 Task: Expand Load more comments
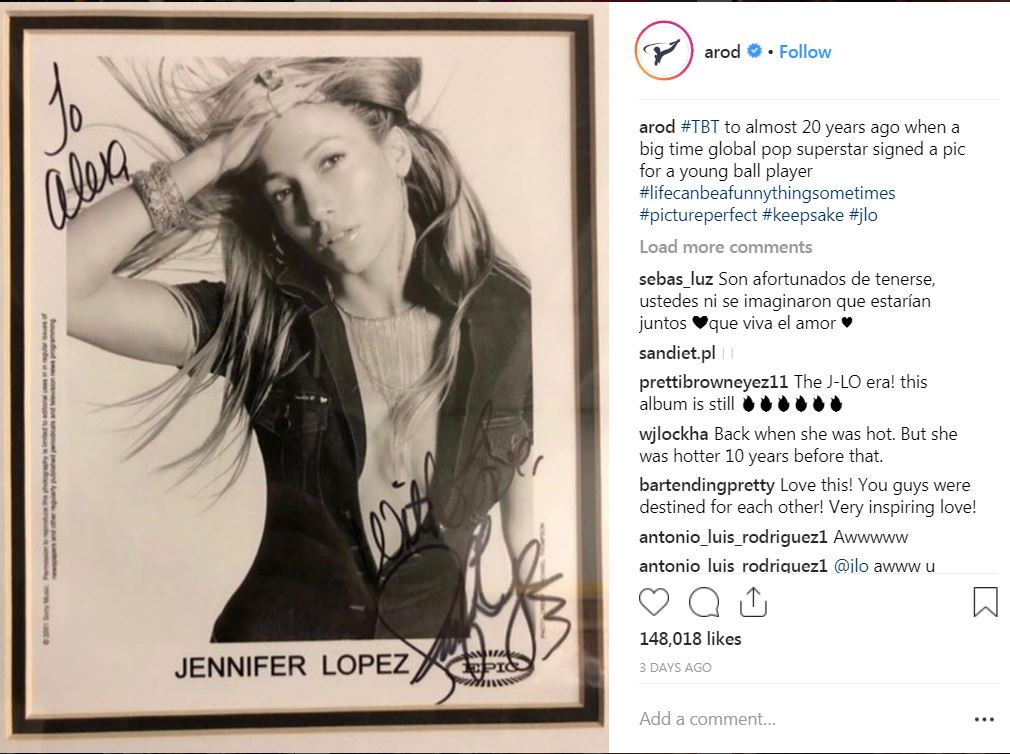coord(725,247)
